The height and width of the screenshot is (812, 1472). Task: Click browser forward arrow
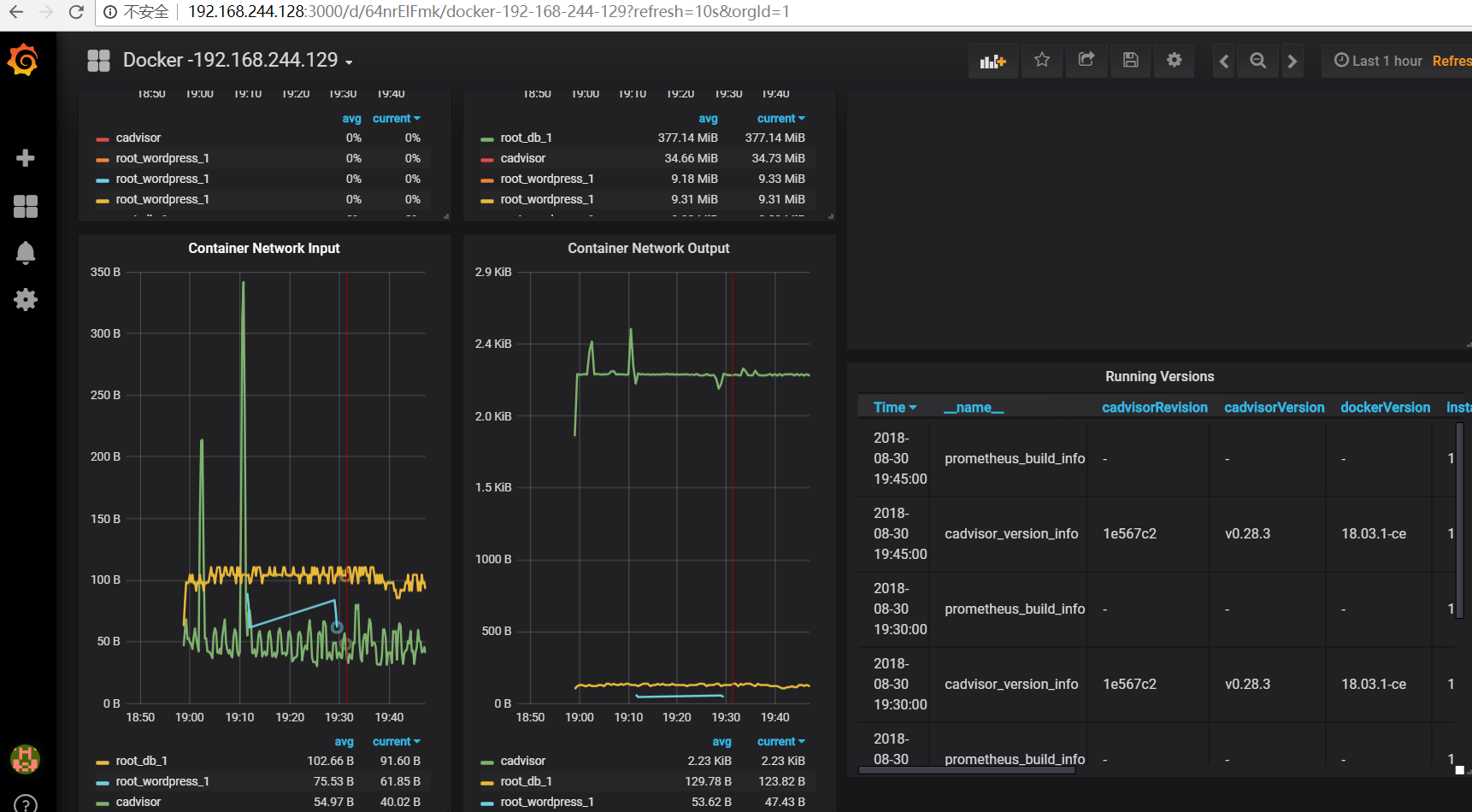[46, 12]
